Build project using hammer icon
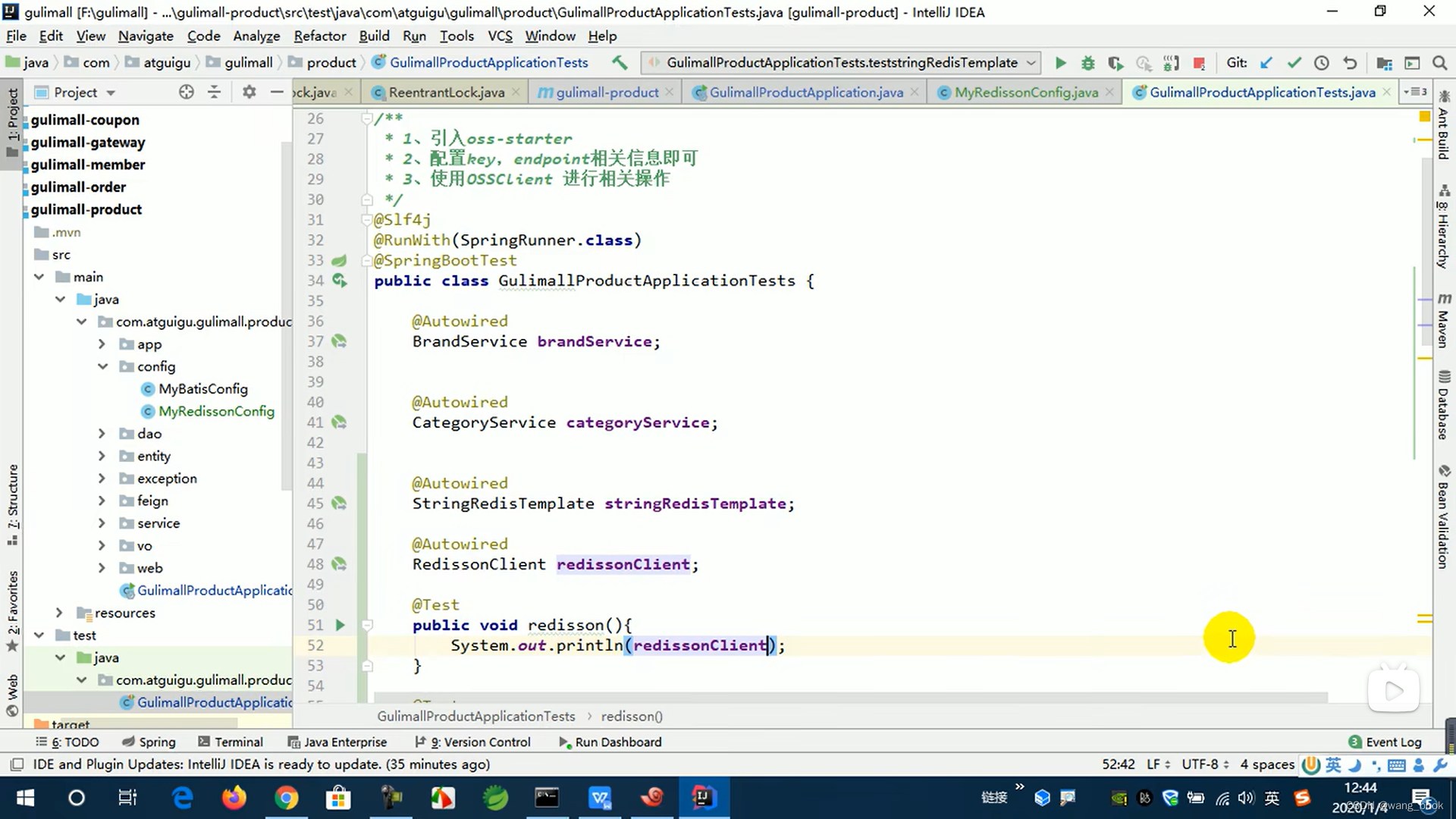This screenshot has height=819, width=1456. tap(620, 62)
